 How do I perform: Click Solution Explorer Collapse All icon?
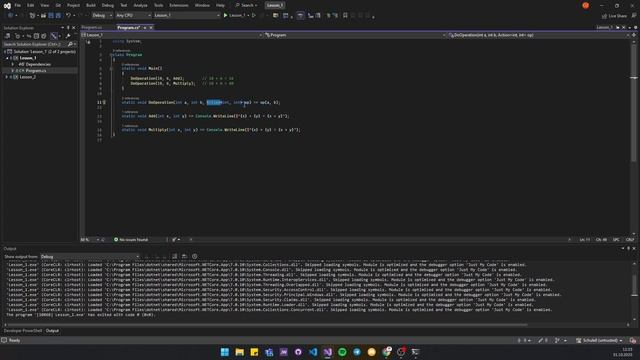36,36
